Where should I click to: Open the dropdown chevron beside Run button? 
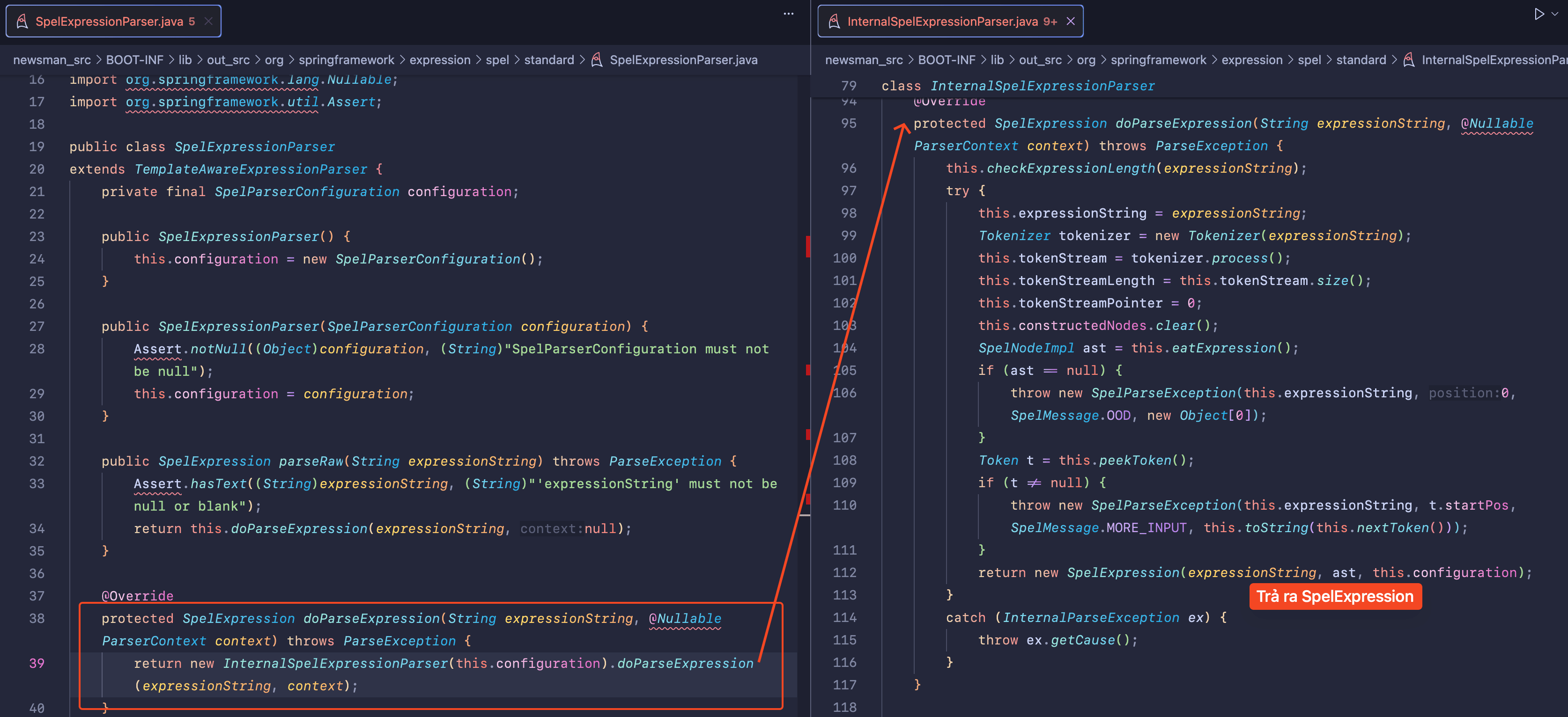coord(1555,14)
